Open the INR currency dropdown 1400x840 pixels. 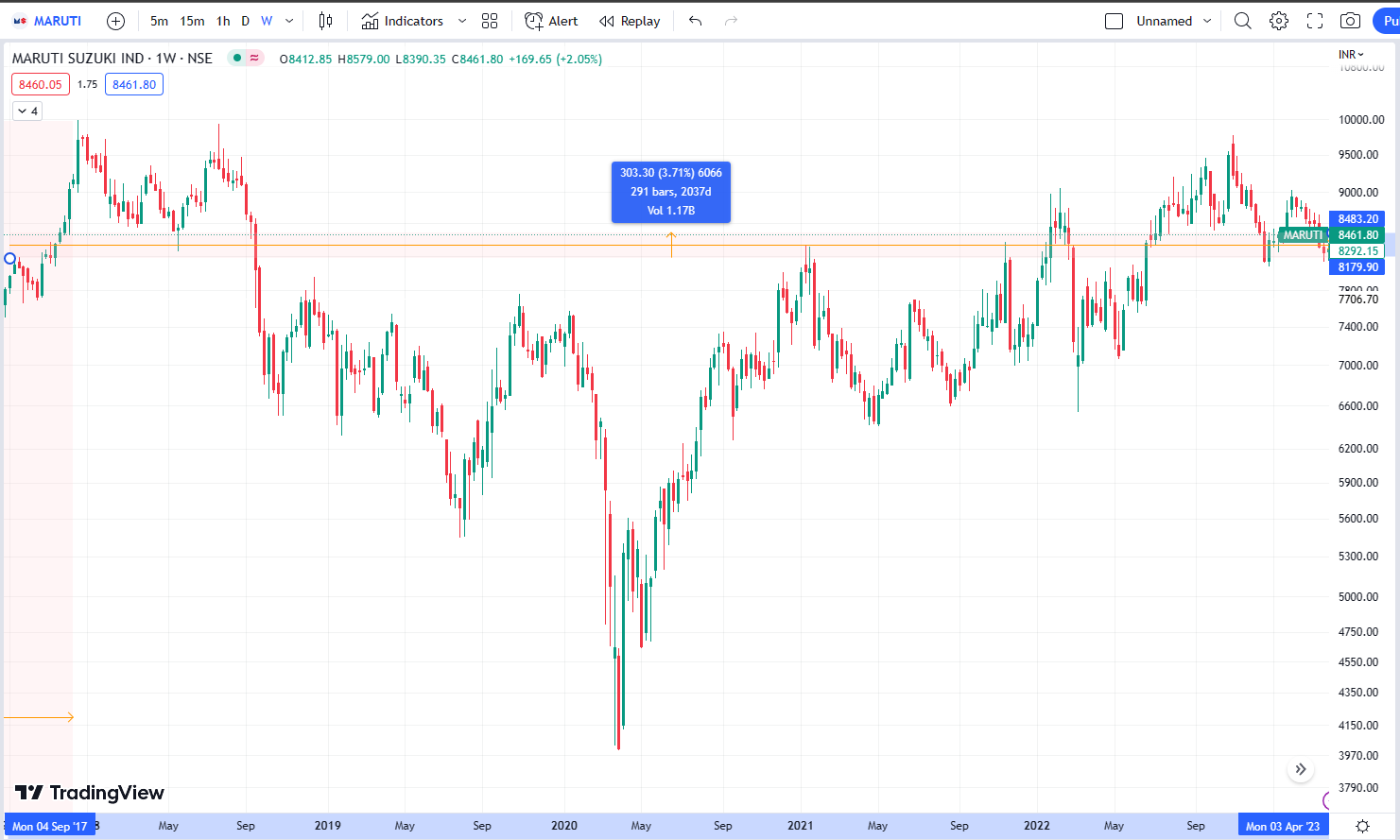click(1351, 55)
